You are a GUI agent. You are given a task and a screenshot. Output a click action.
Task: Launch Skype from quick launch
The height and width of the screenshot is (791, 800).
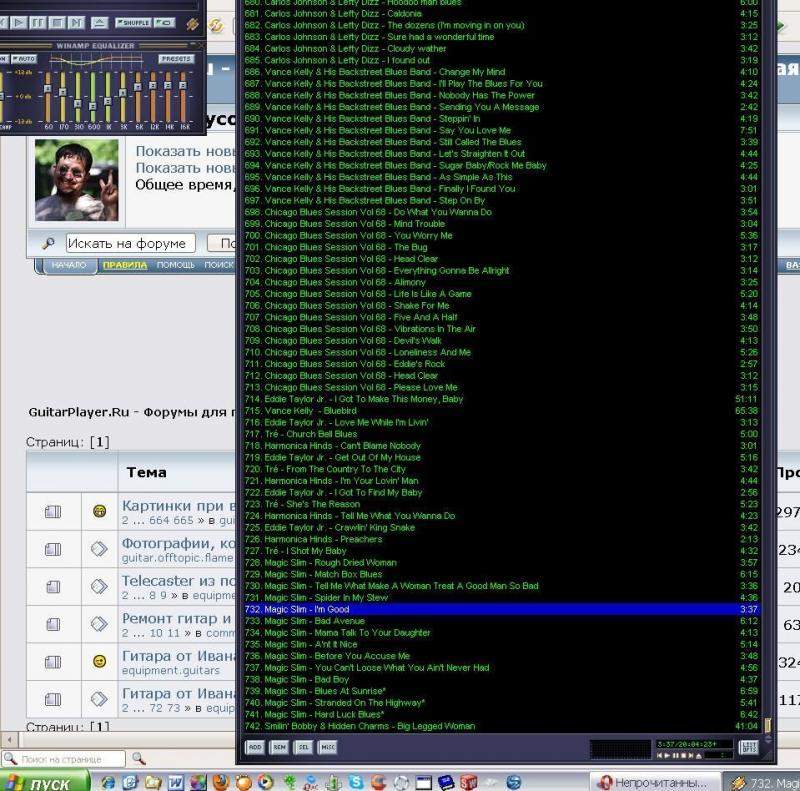click(356, 782)
